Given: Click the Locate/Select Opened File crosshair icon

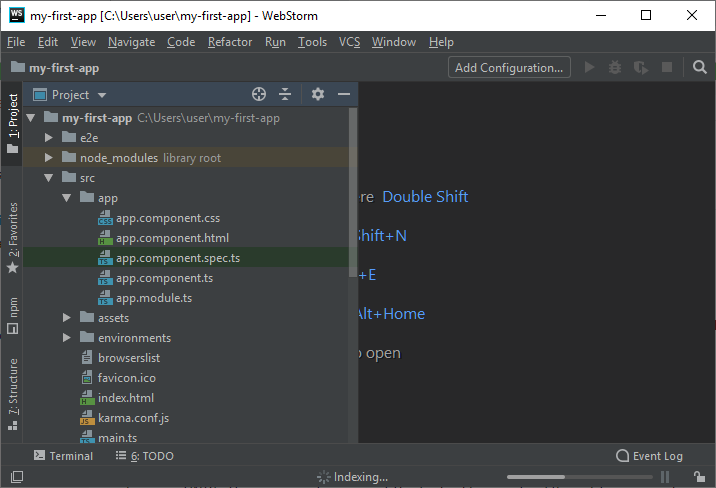Looking at the screenshot, I should [x=259, y=94].
